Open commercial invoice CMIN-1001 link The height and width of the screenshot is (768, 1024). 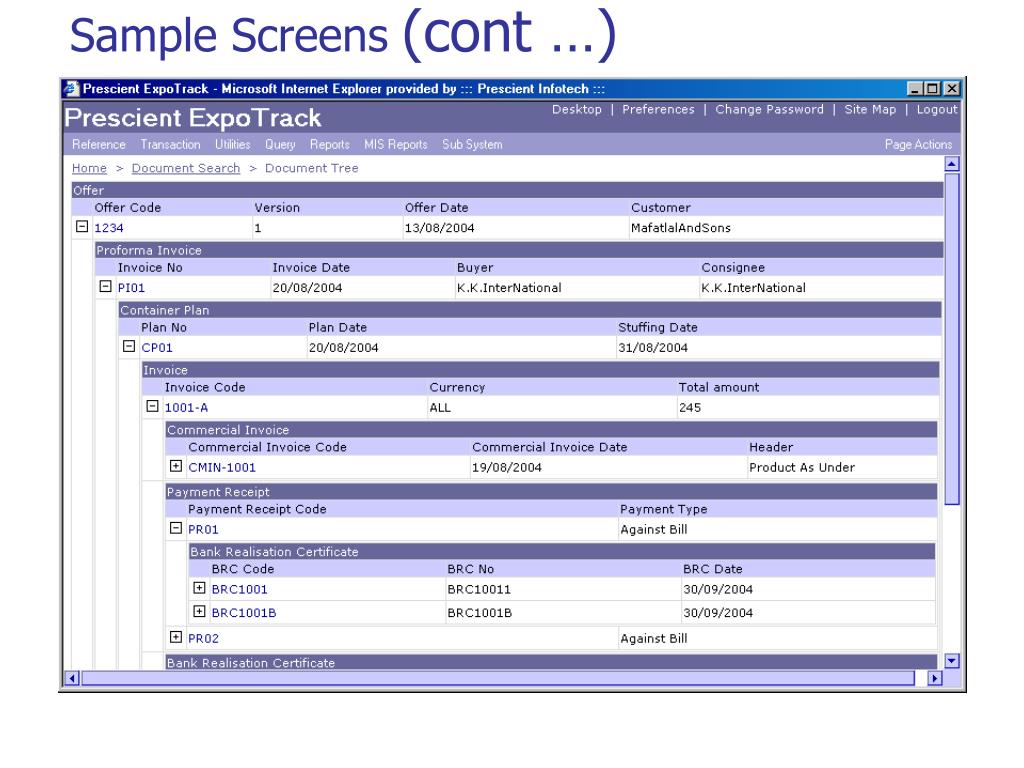222,468
